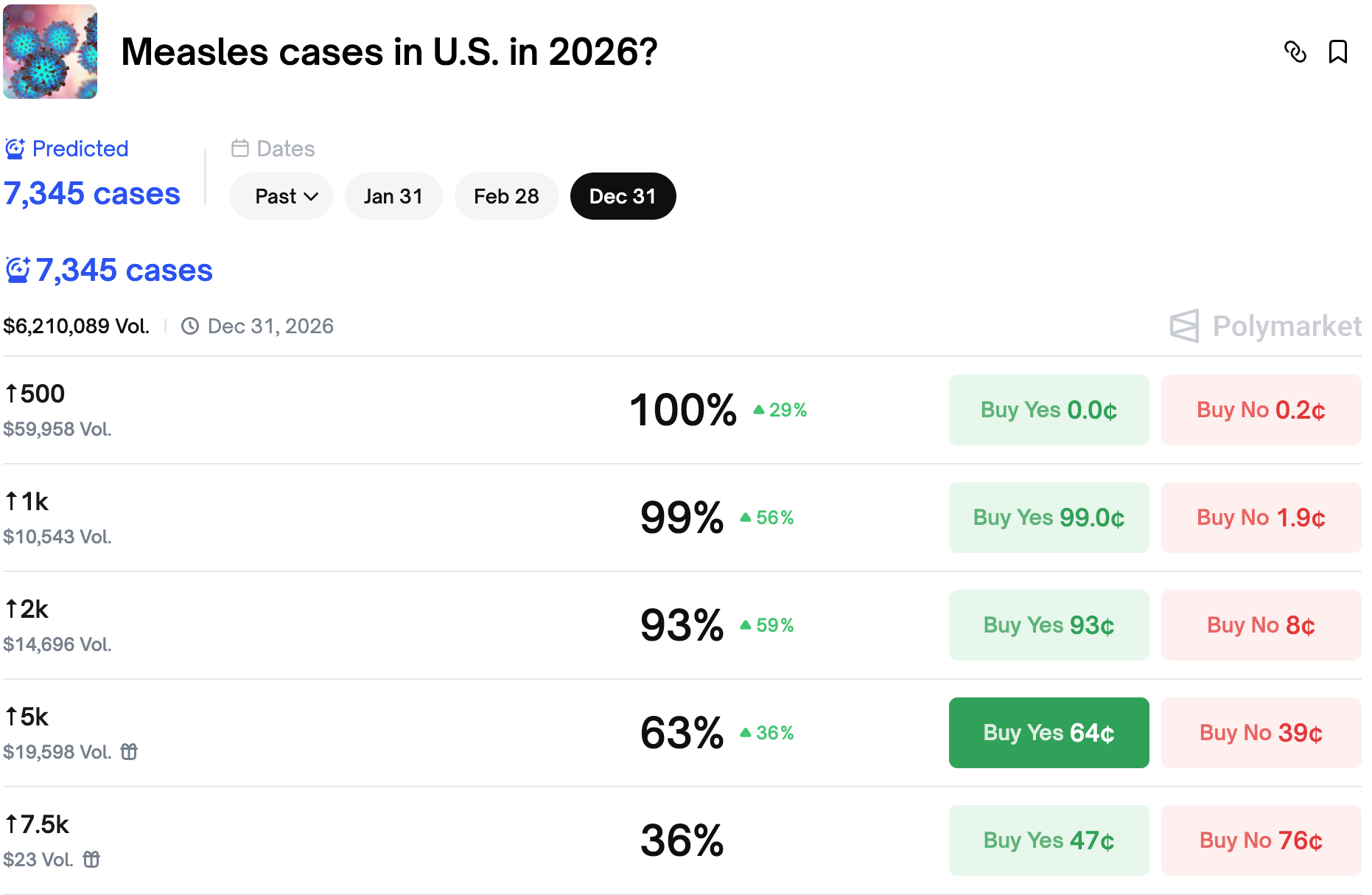The height and width of the screenshot is (895, 1372).
Task: Buy No at 39¢ for 5k outcome
Action: tap(1261, 733)
